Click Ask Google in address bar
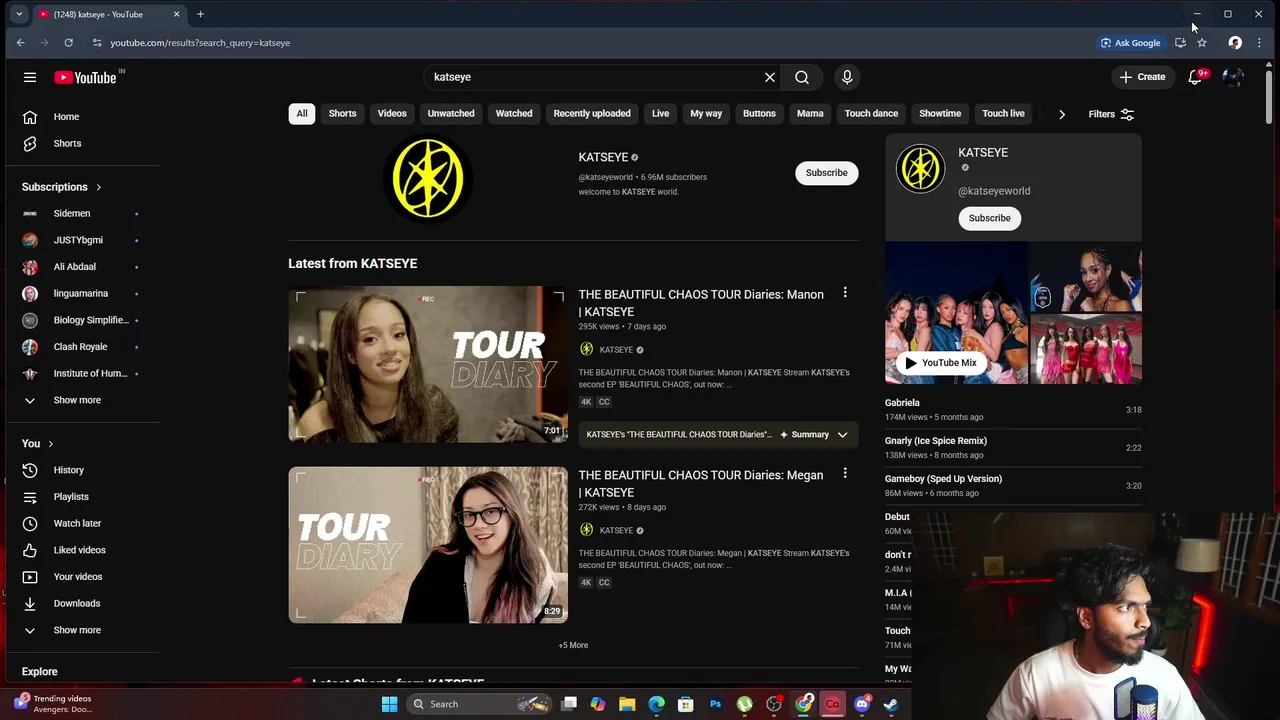This screenshot has width=1280, height=720. (x=1131, y=43)
